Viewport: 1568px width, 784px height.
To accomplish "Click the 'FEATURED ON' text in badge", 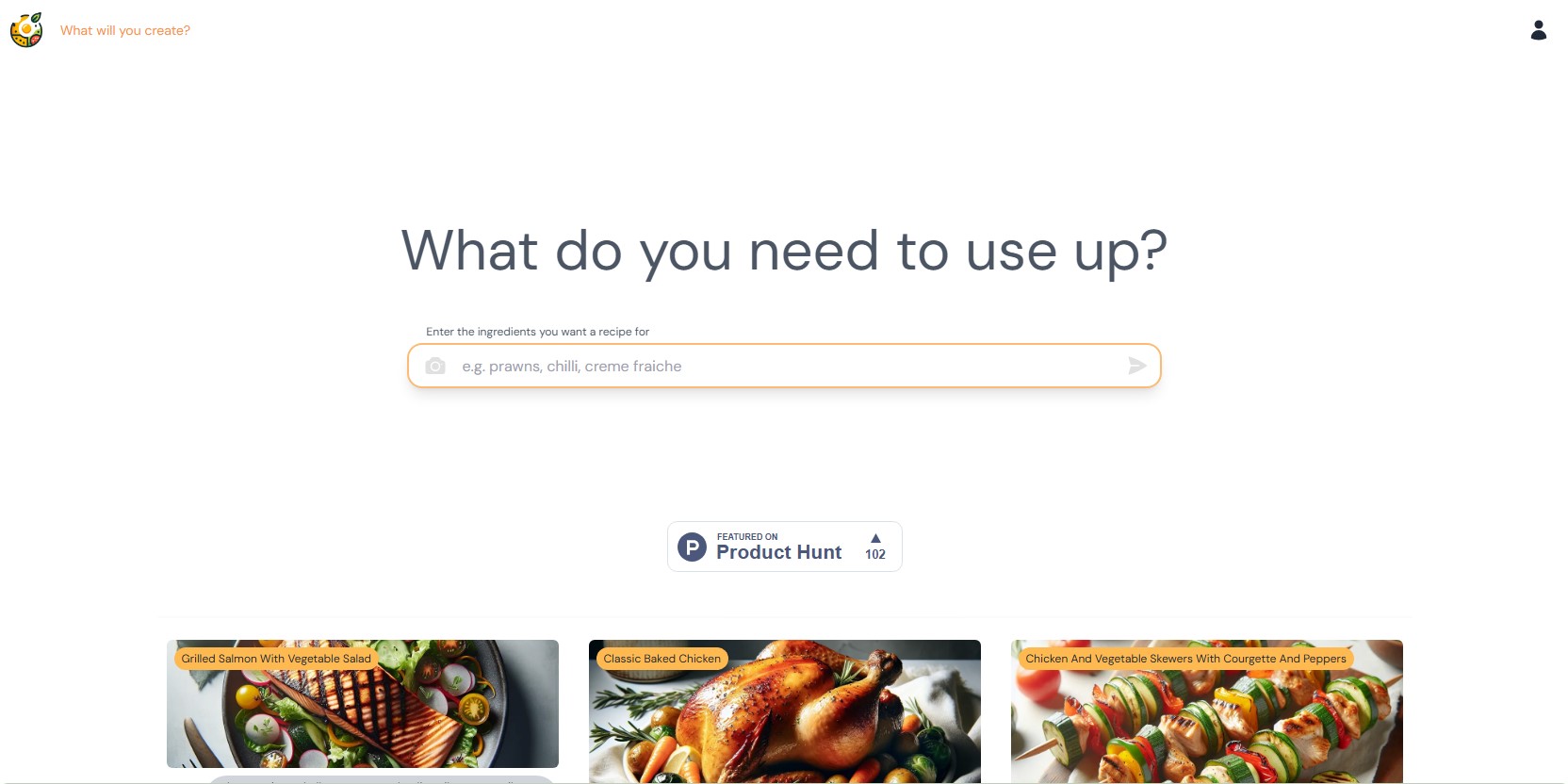I will coord(747,537).
